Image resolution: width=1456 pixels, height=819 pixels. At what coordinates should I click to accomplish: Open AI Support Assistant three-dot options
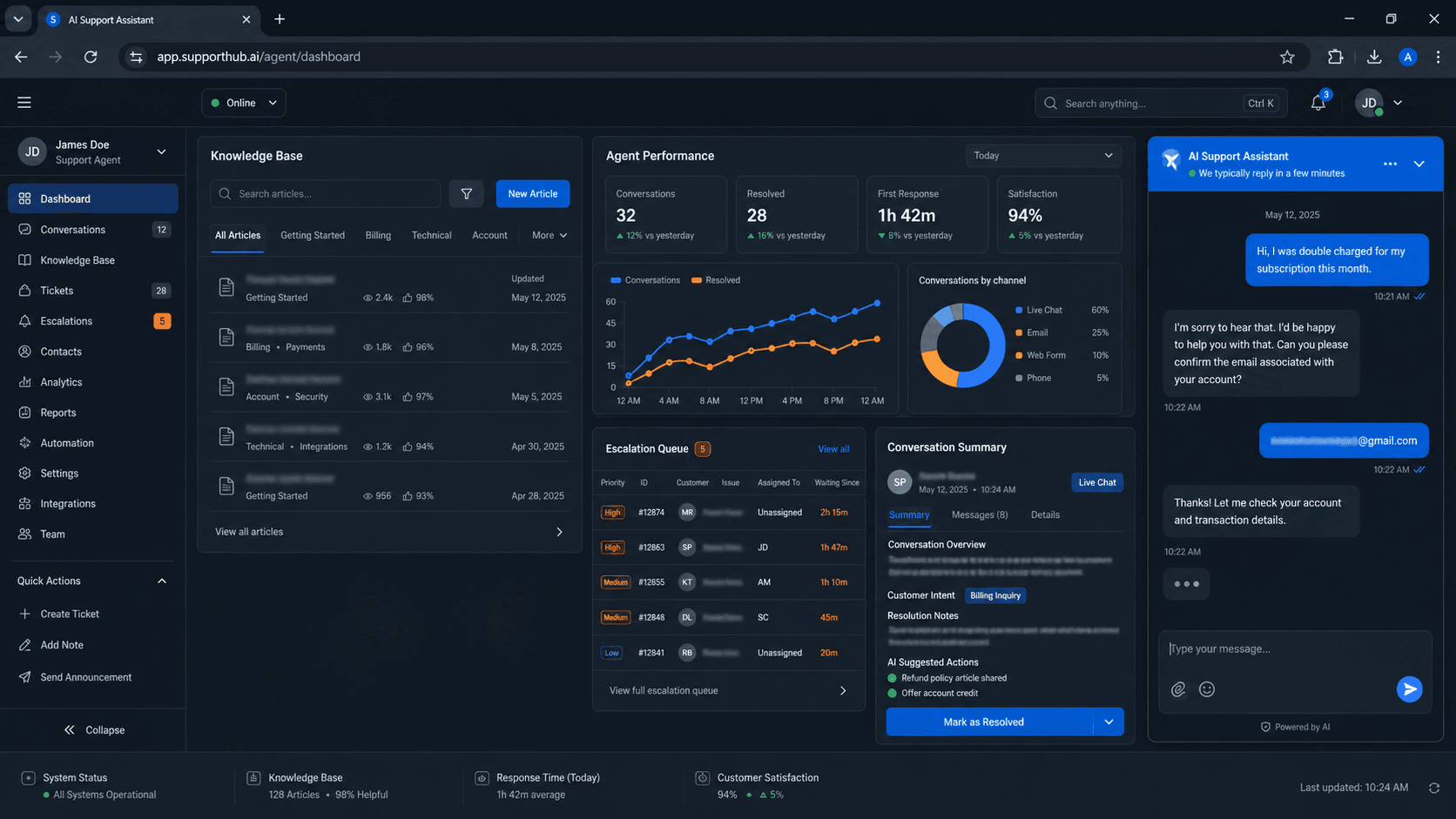pos(1390,164)
